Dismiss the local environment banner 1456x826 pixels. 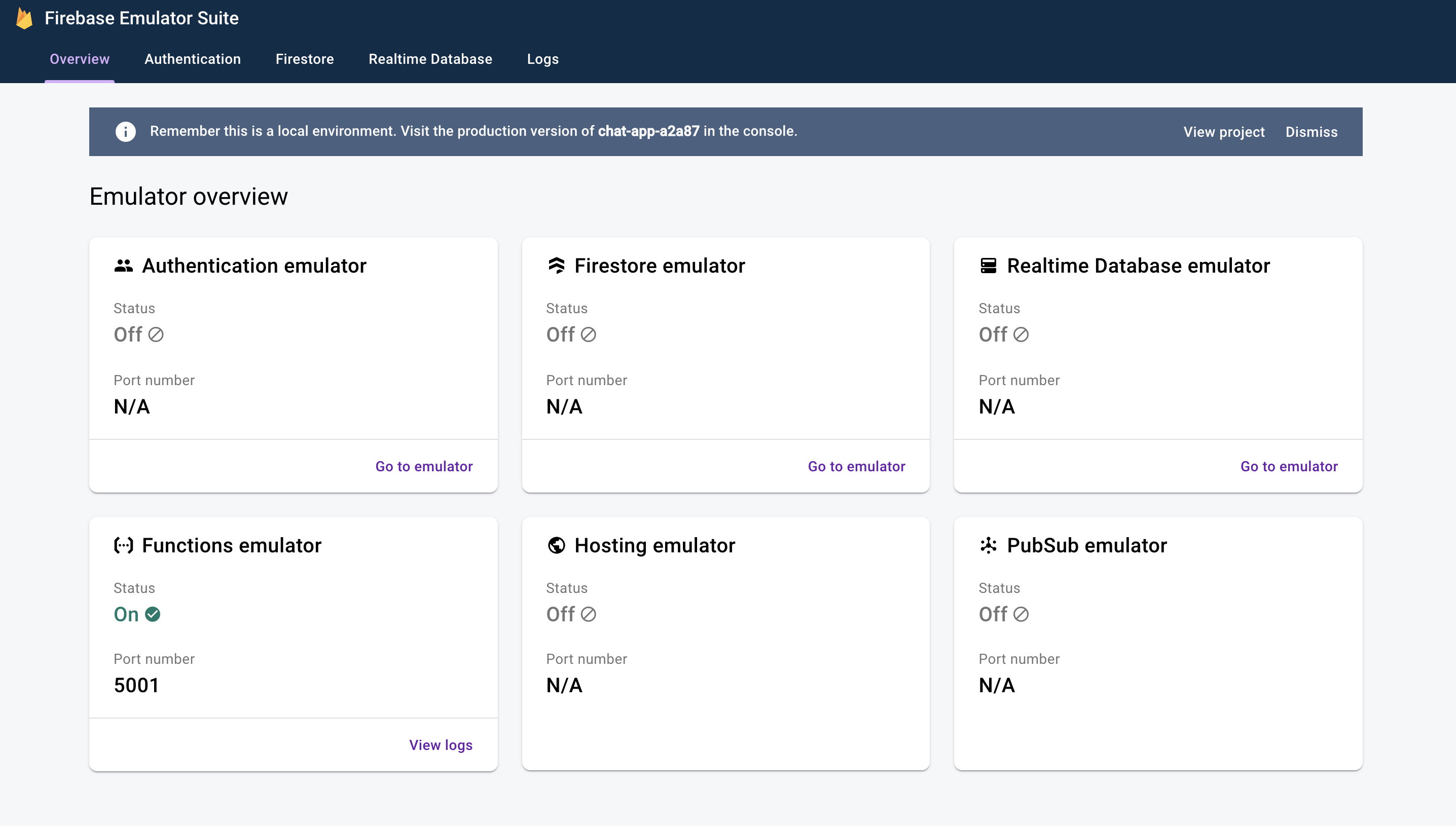[1312, 132]
